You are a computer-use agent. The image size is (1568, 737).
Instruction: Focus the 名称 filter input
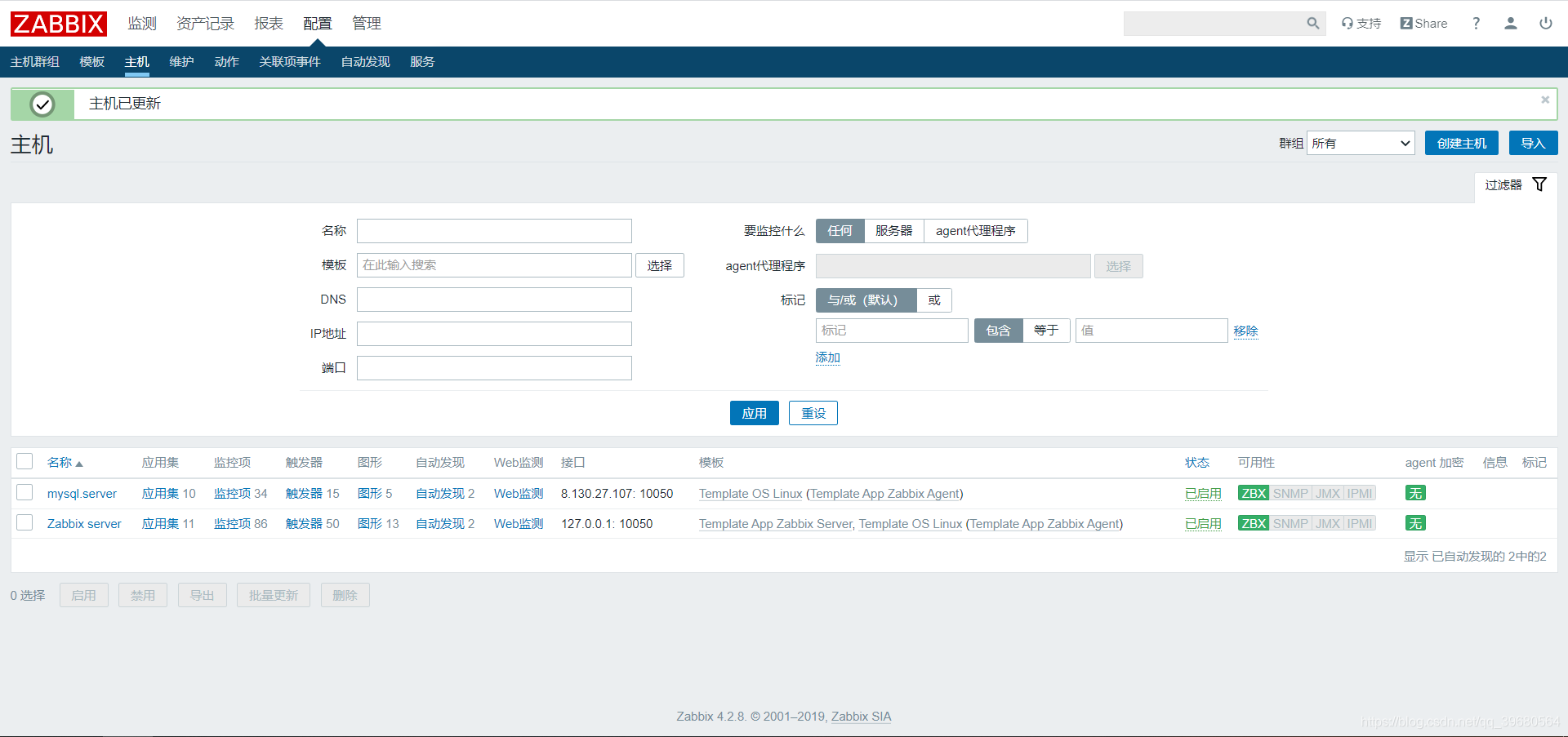coord(494,231)
